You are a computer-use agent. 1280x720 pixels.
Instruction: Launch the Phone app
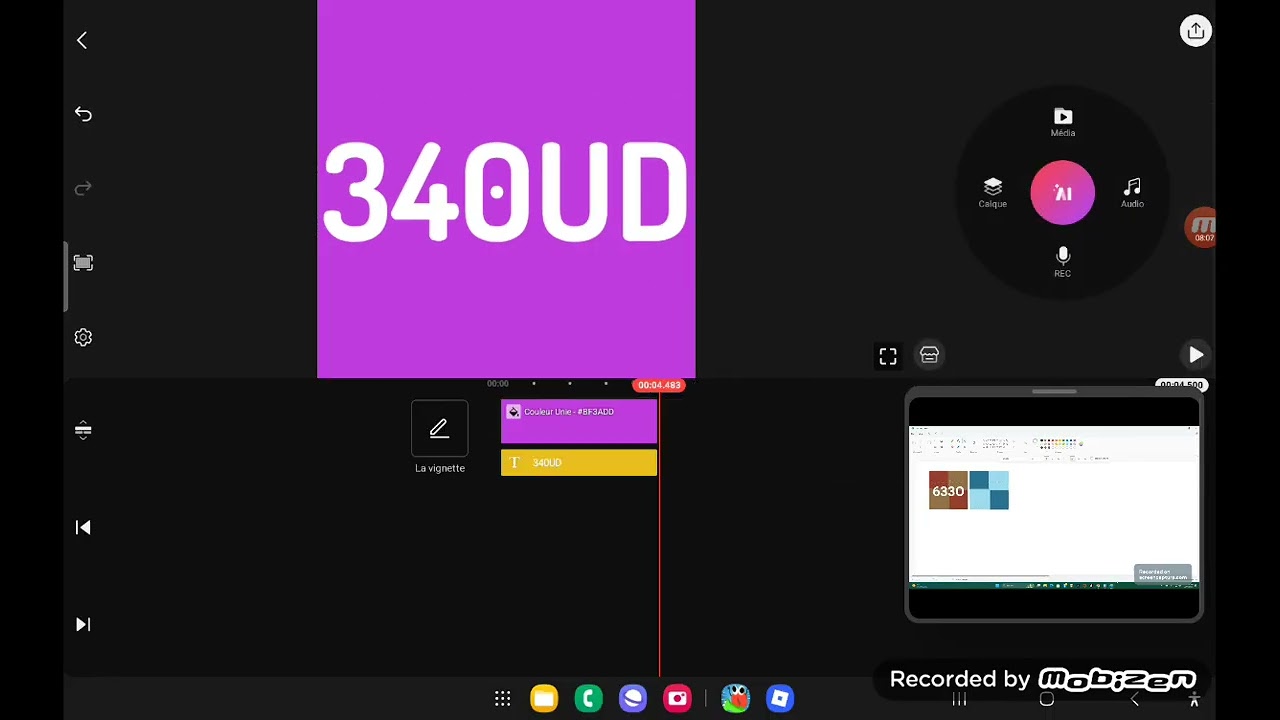(589, 699)
